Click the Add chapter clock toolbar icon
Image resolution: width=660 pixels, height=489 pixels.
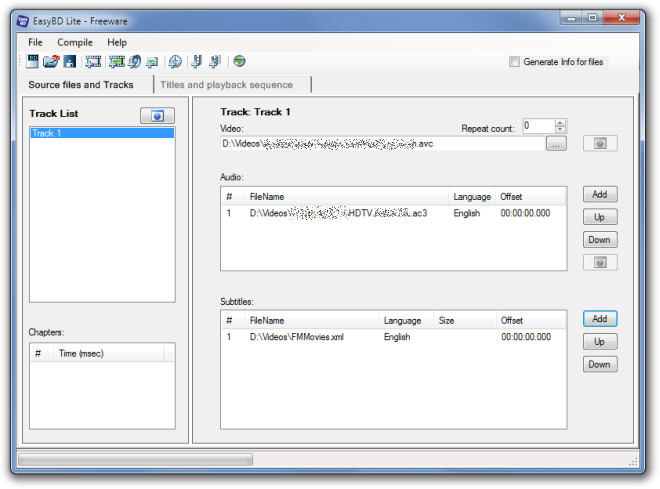(175, 61)
